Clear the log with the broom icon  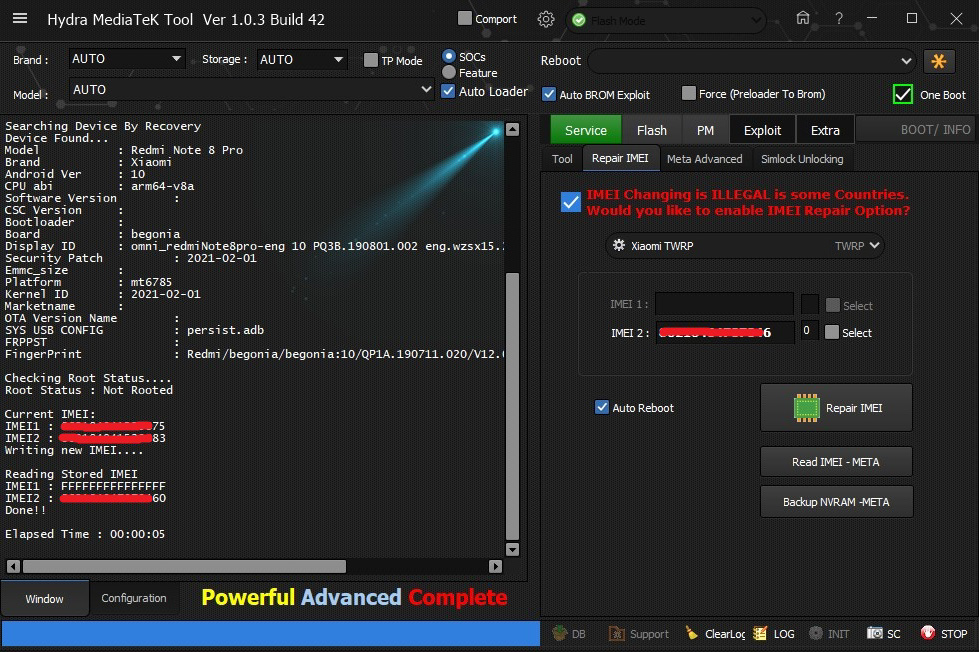(x=692, y=633)
